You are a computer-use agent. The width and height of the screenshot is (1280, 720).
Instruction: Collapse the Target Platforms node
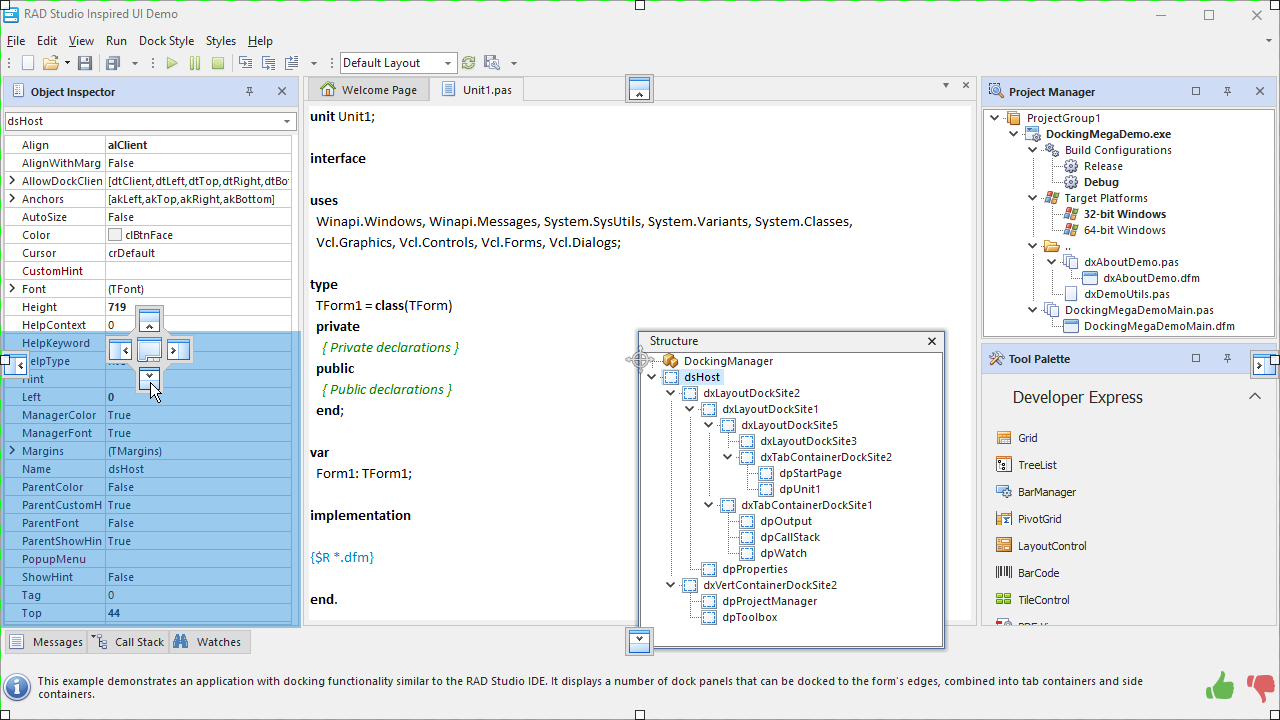pos(1033,198)
